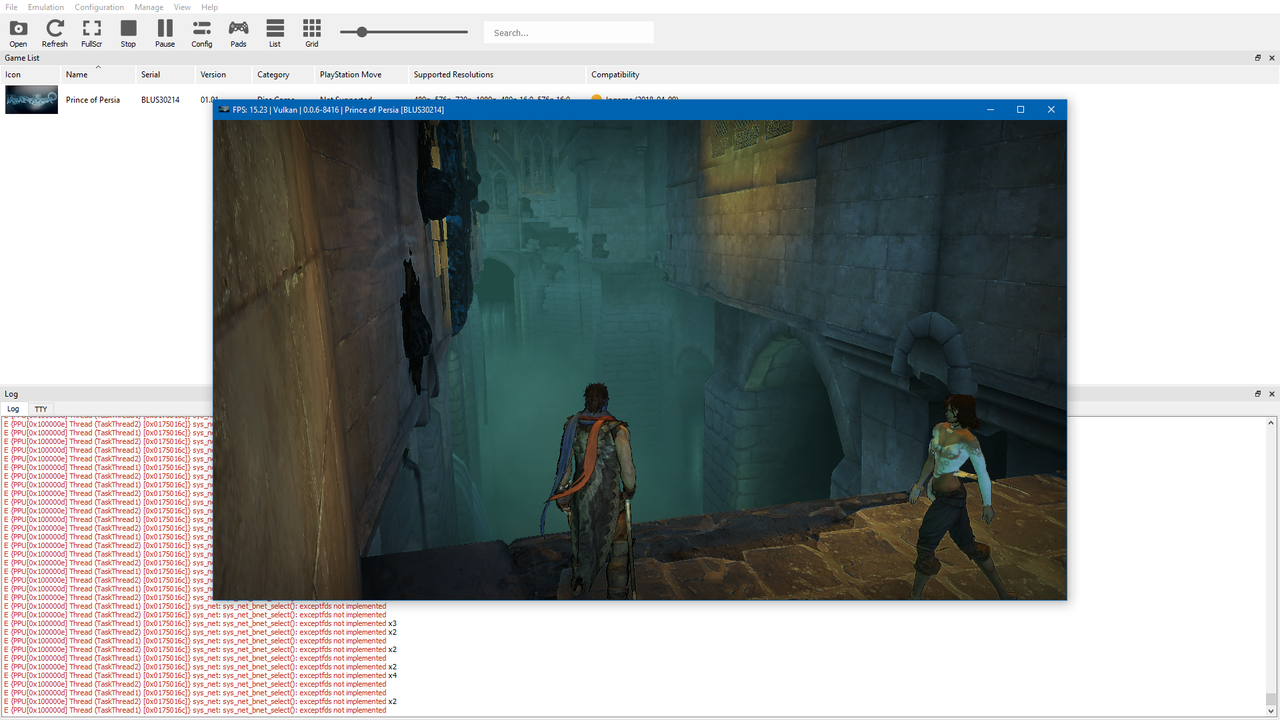Open the Configuration menu
The image size is (1280, 720).
click(x=99, y=7)
